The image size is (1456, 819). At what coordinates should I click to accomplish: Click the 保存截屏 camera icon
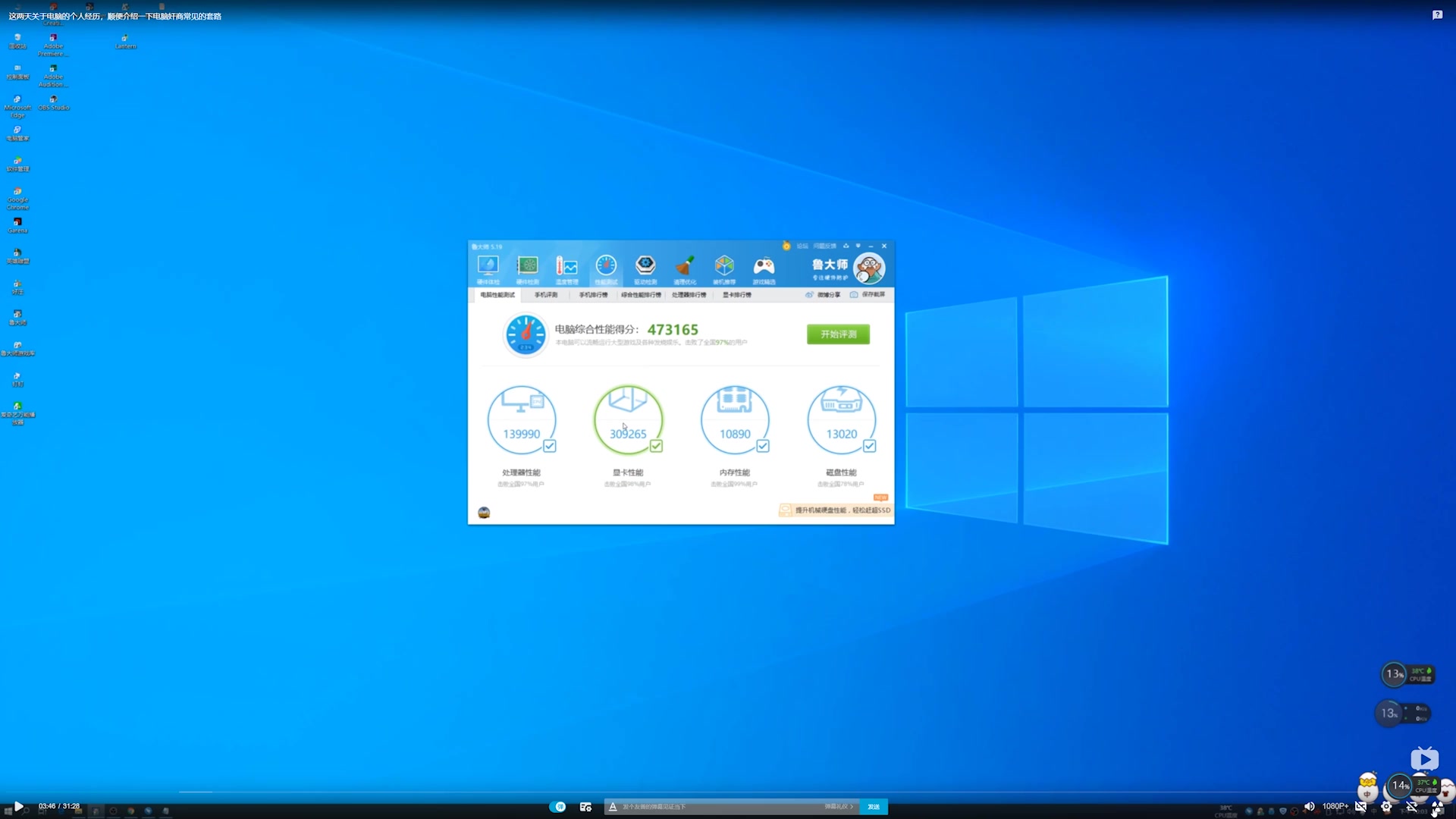[854, 294]
